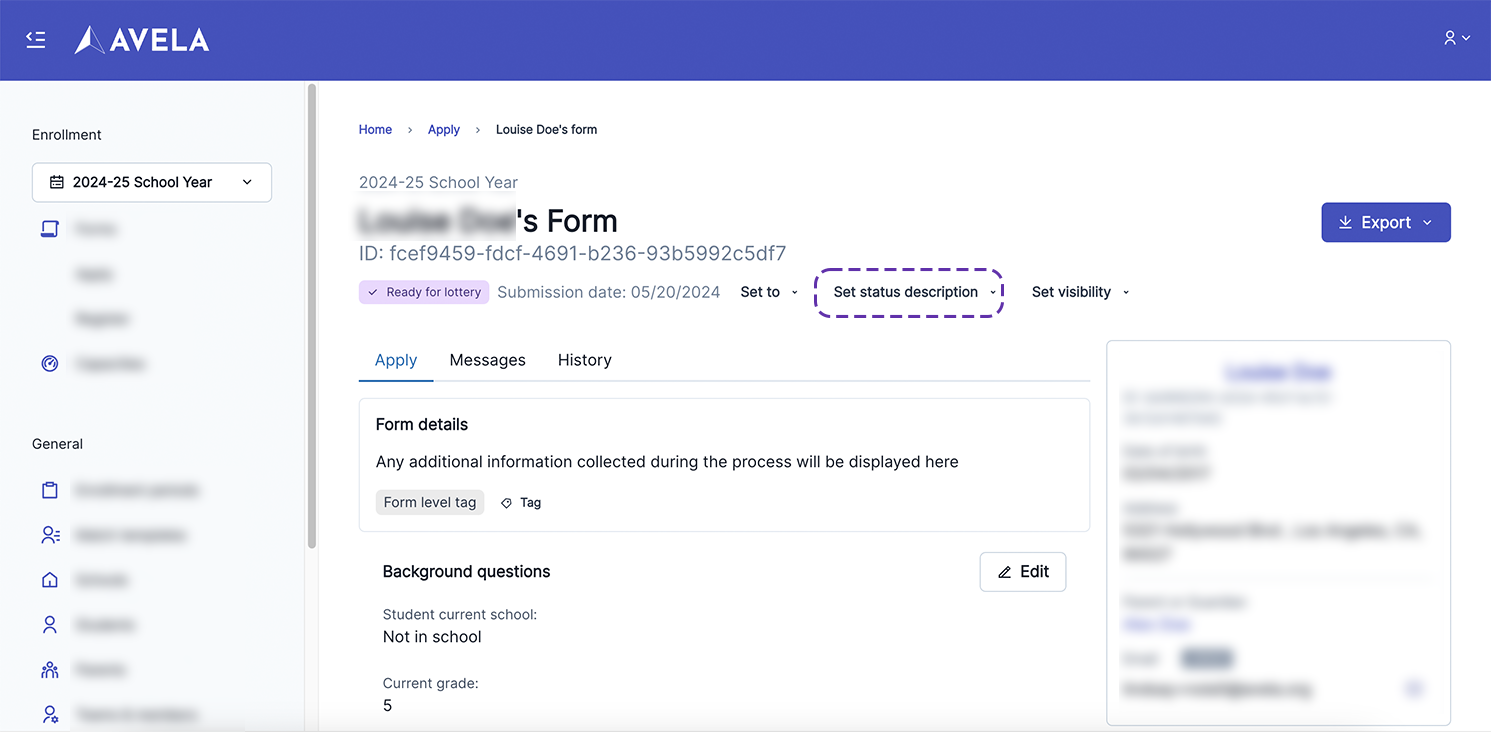Click the family group icon in sidebar
The image size is (1491, 732).
50,670
